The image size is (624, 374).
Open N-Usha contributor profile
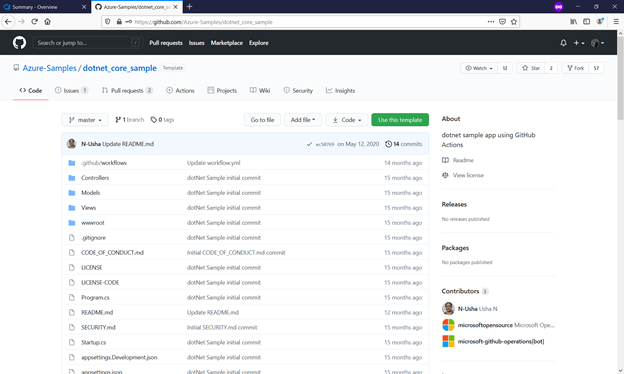click(x=467, y=309)
